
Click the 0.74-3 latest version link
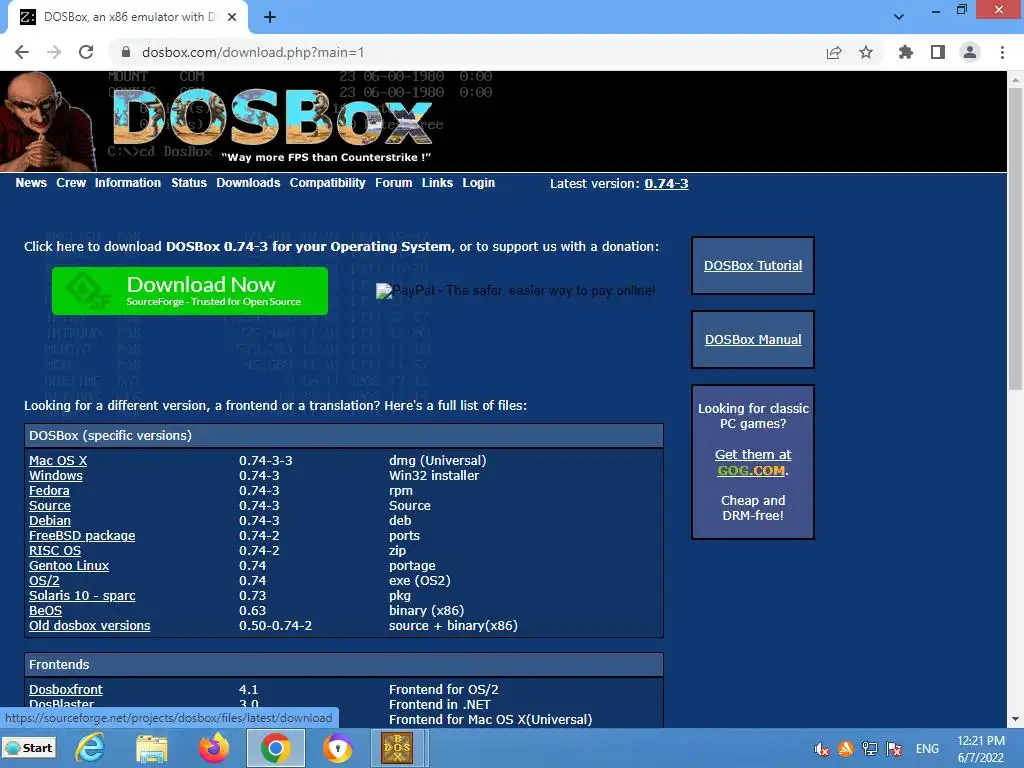666,184
